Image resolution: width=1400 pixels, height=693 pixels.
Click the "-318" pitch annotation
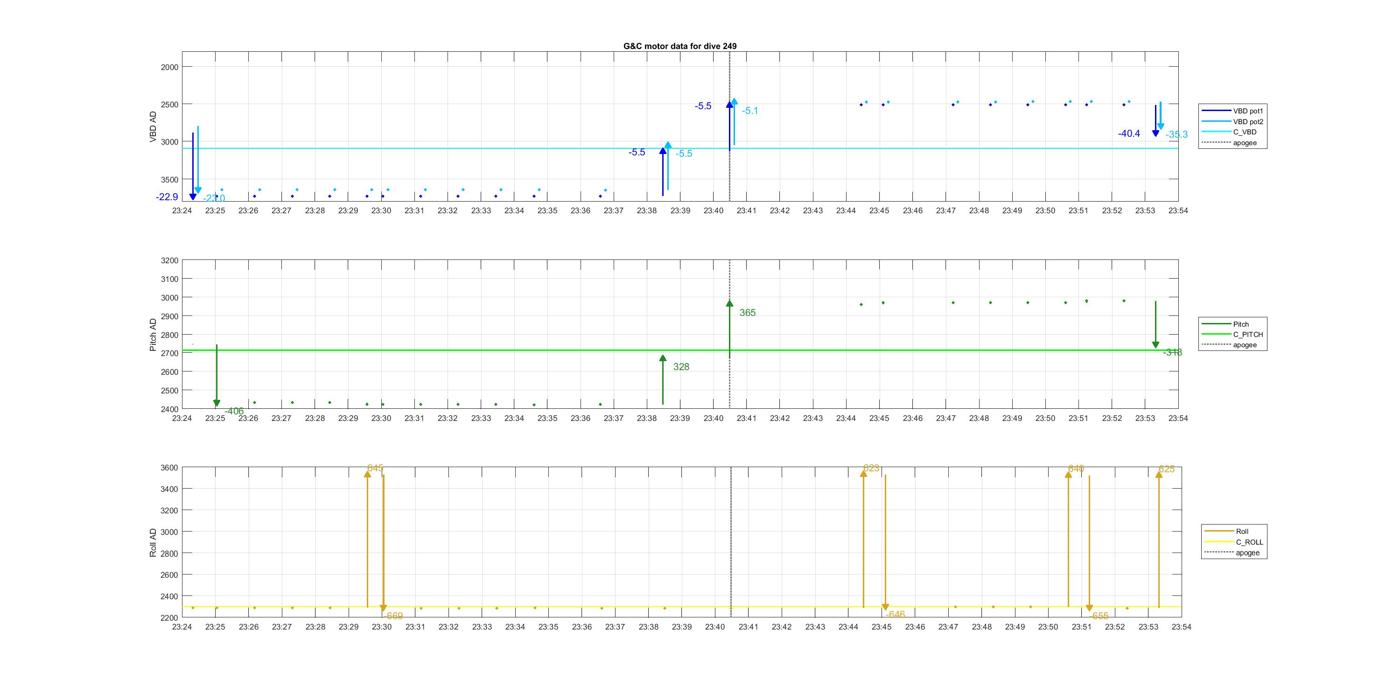tap(1172, 352)
